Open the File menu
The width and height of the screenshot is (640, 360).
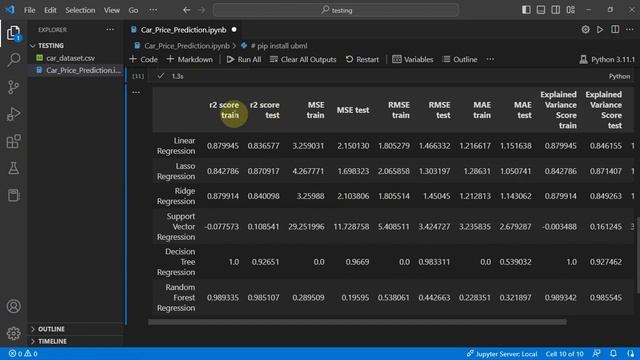click(29, 10)
